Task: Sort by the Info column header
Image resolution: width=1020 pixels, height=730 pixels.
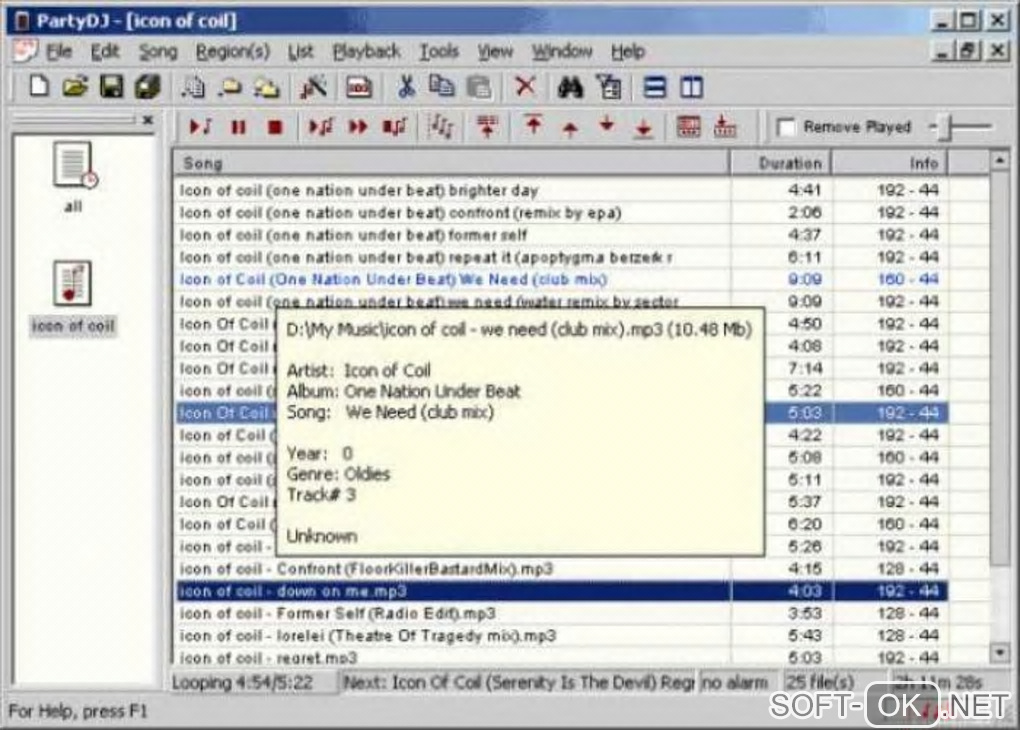Action: pyautogui.click(x=890, y=163)
